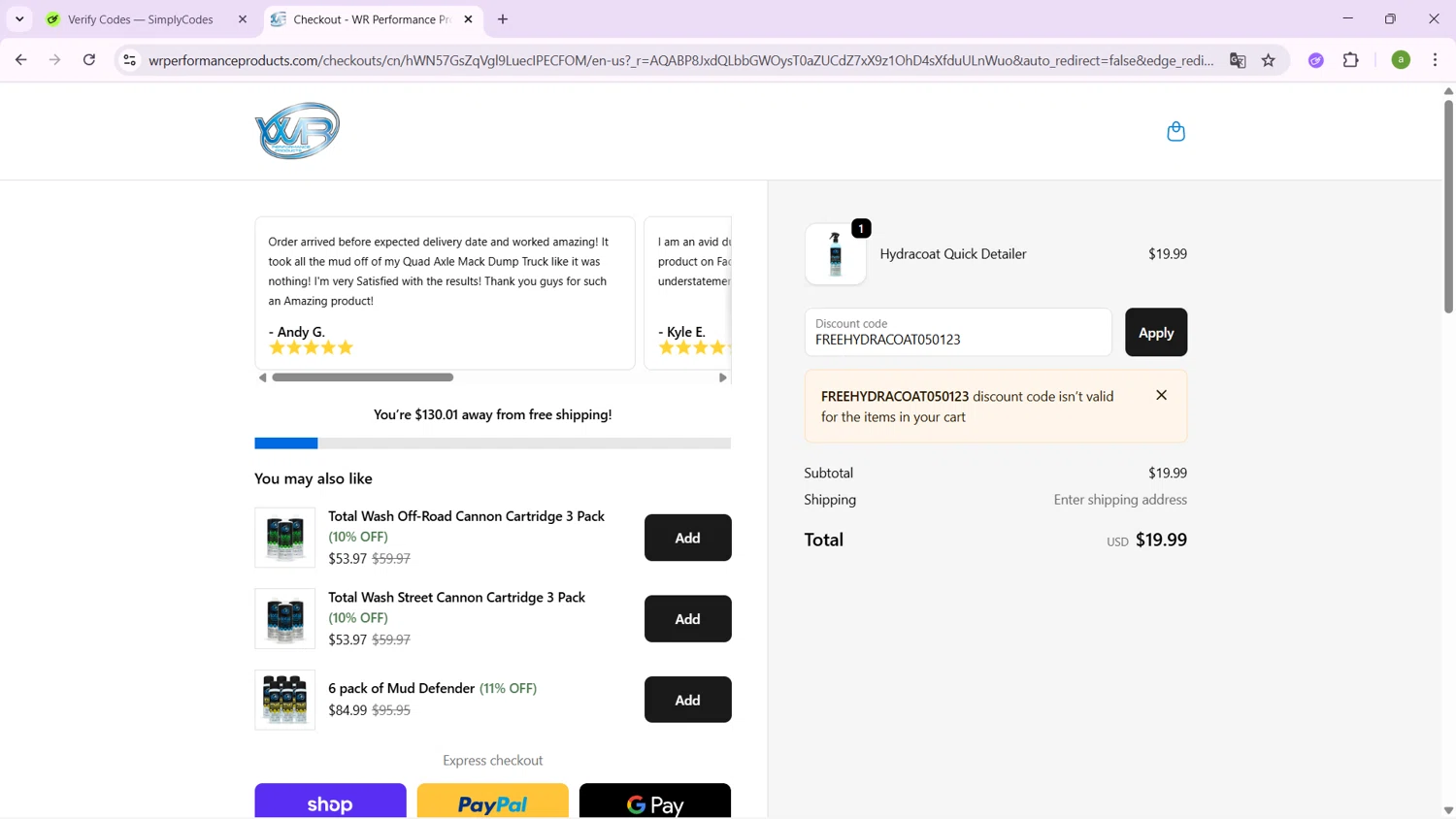Restore down the browser window
This screenshot has height=819, width=1456.
(1390, 18)
